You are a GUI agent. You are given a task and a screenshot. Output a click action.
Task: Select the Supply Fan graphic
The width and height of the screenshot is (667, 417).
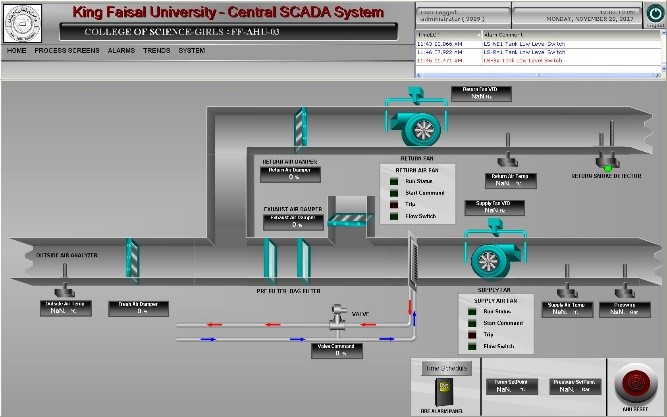pyautogui.click(x=495, y=249)
